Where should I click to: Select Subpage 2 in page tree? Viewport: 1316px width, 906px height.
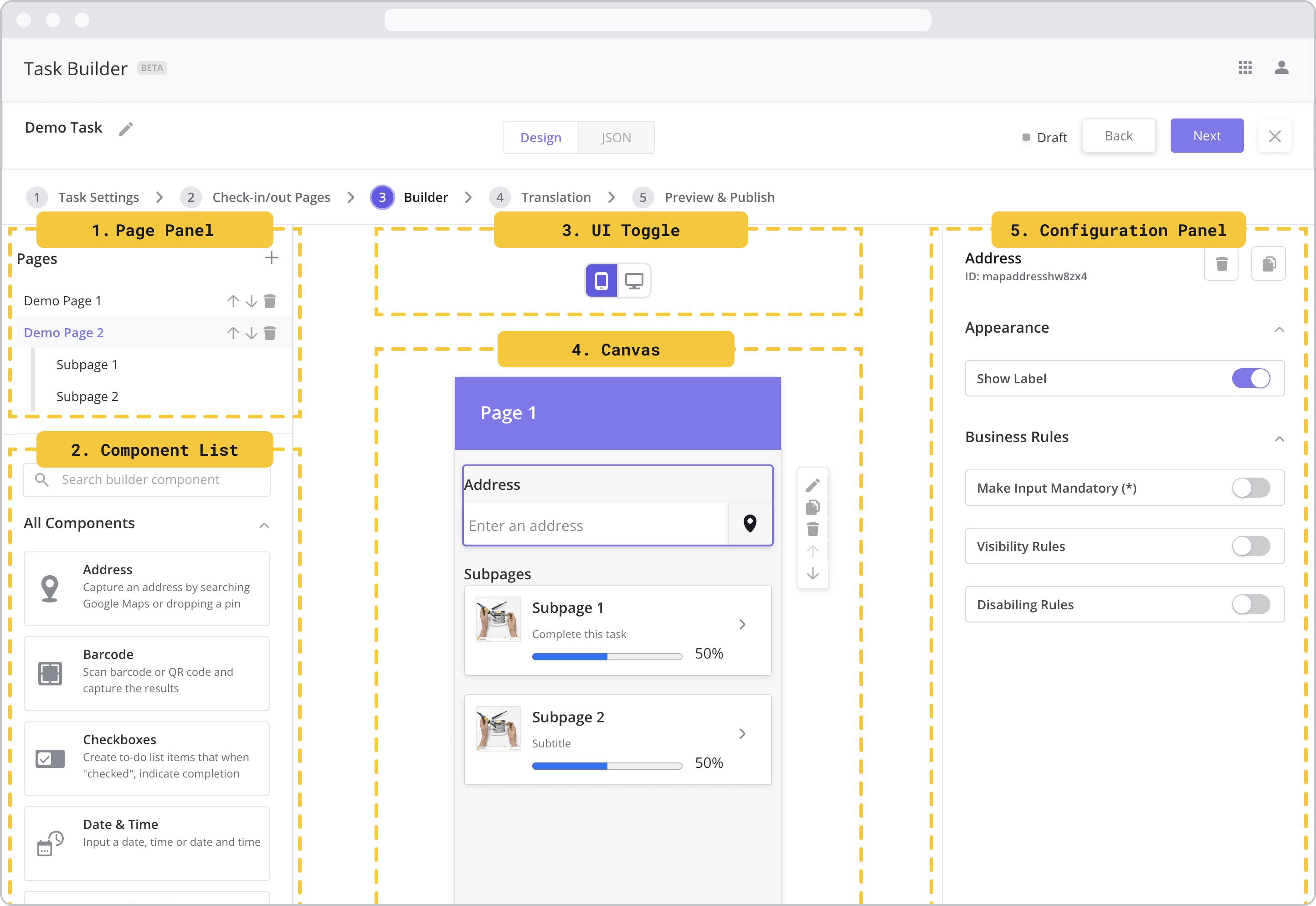(x=87, y=397)
